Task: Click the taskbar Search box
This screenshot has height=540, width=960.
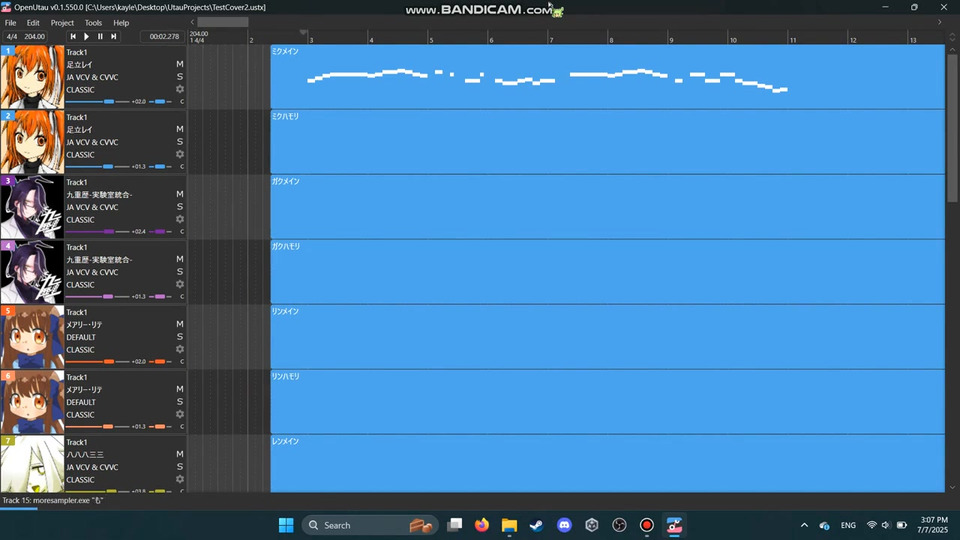Action: (370, 525)
